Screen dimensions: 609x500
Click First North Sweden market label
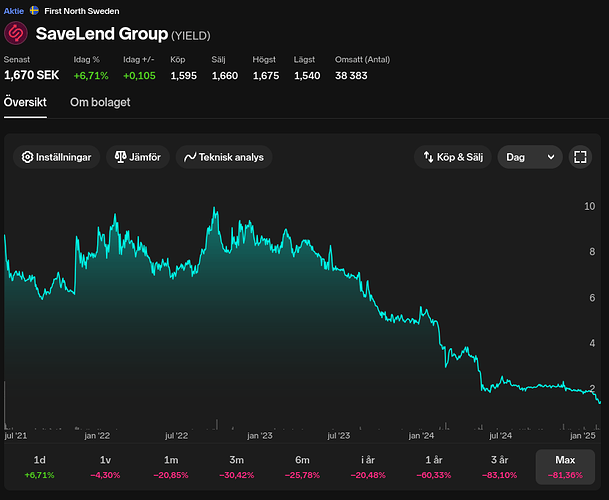(82, 11)
